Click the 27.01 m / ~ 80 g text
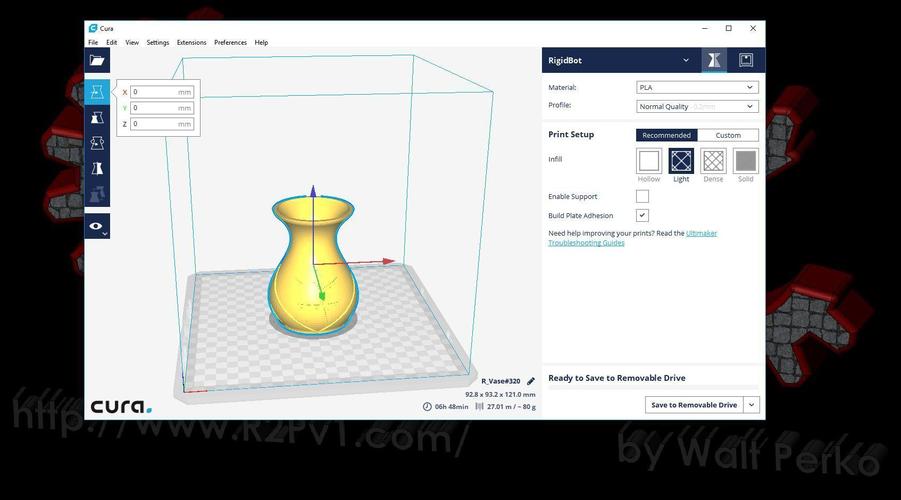 pyautogui.click(x=511, y=406)
